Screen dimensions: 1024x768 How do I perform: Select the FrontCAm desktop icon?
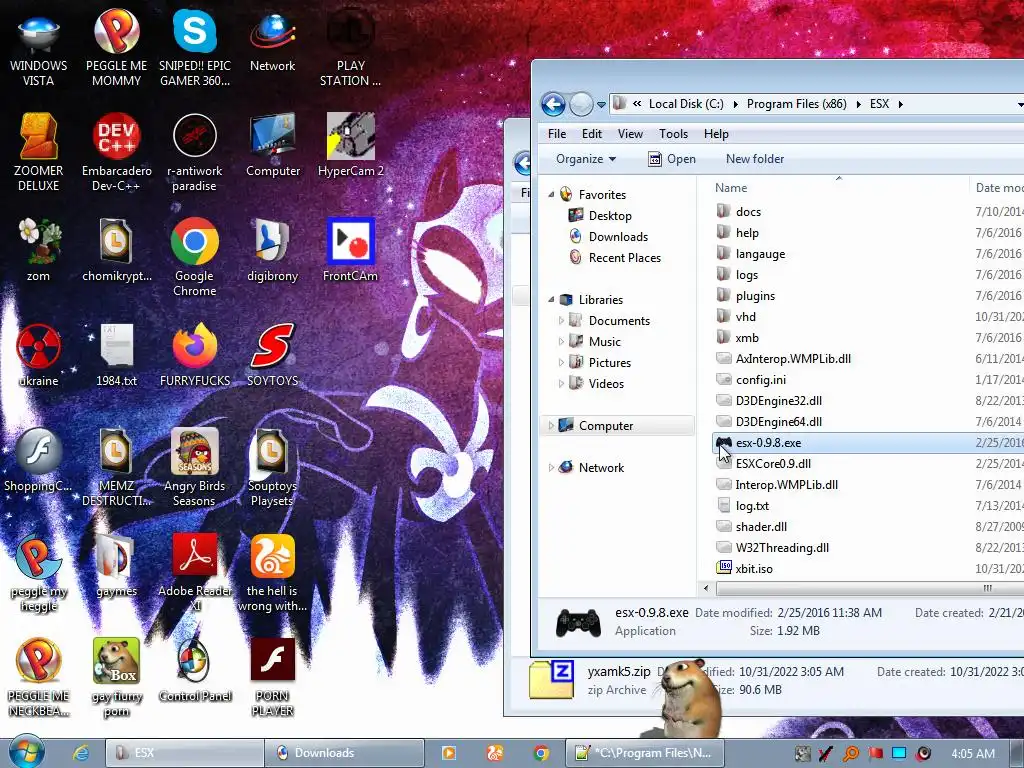click(351, 249)
